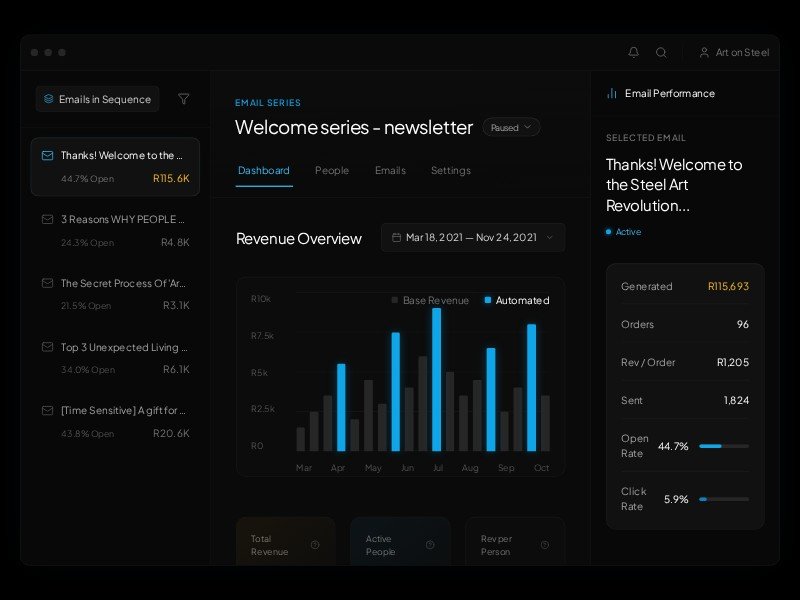This screenshot has width=800, height=600.
Task: Toggle the Base Revenue legend series
Action: pos(429,300)
